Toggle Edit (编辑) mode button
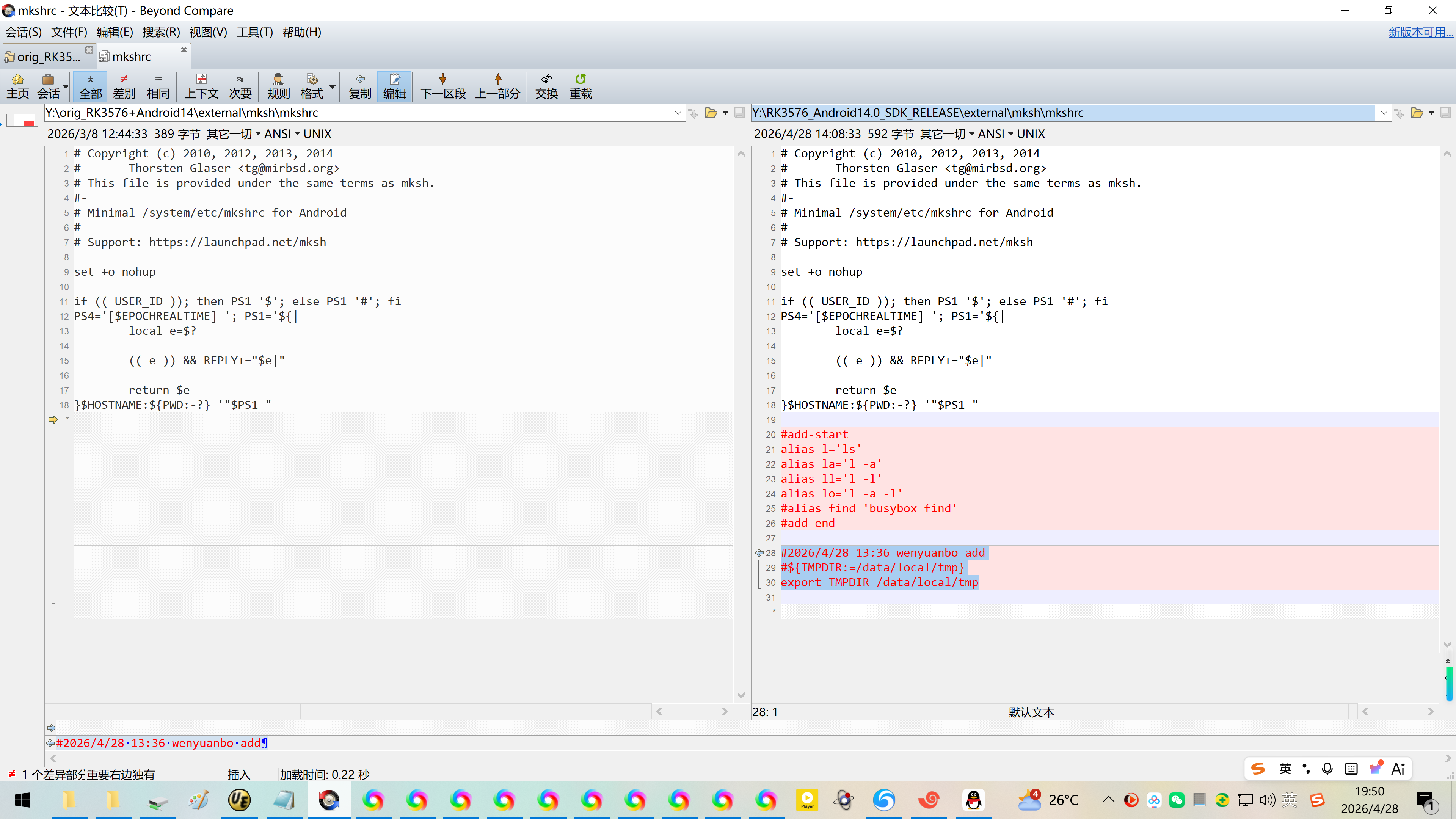 click(394, 86)
